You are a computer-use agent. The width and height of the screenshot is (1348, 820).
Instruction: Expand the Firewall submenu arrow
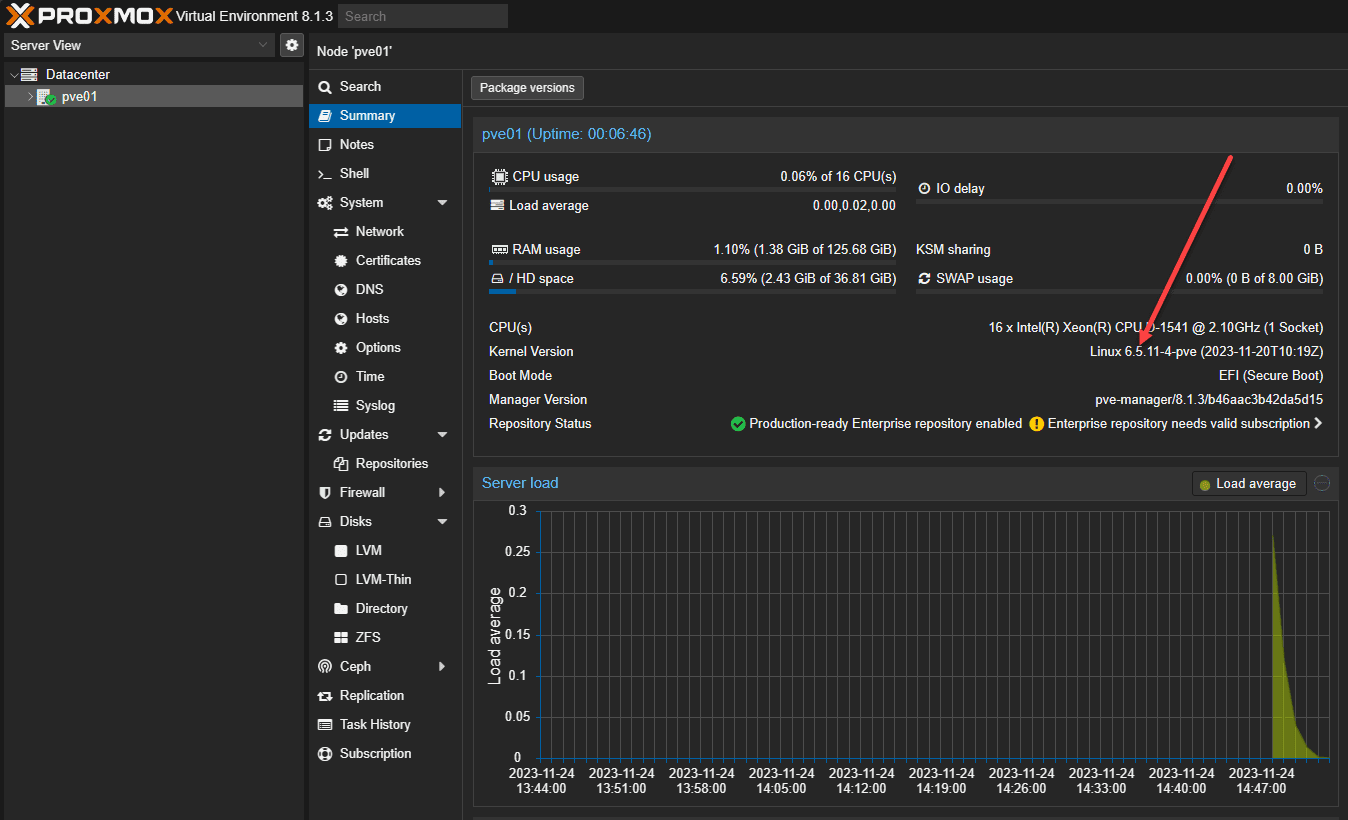(x=442, y=493)
